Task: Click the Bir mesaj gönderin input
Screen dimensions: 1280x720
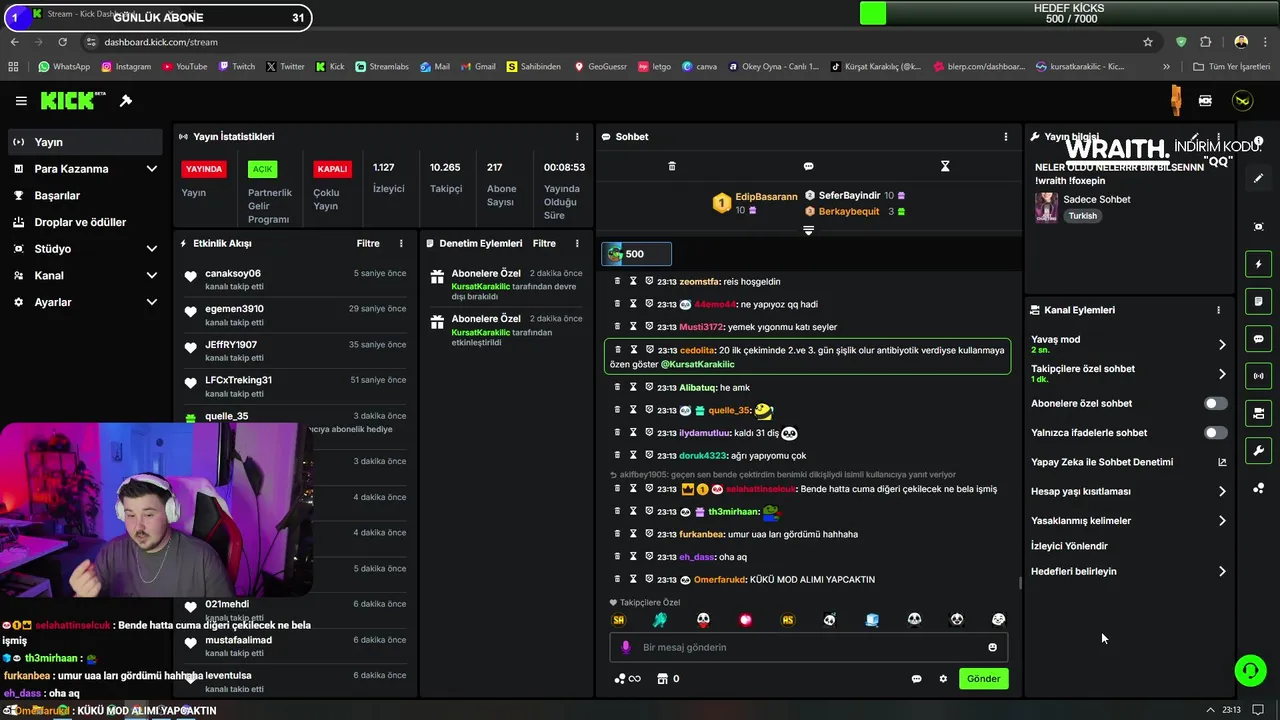Action: pos(810,647)
